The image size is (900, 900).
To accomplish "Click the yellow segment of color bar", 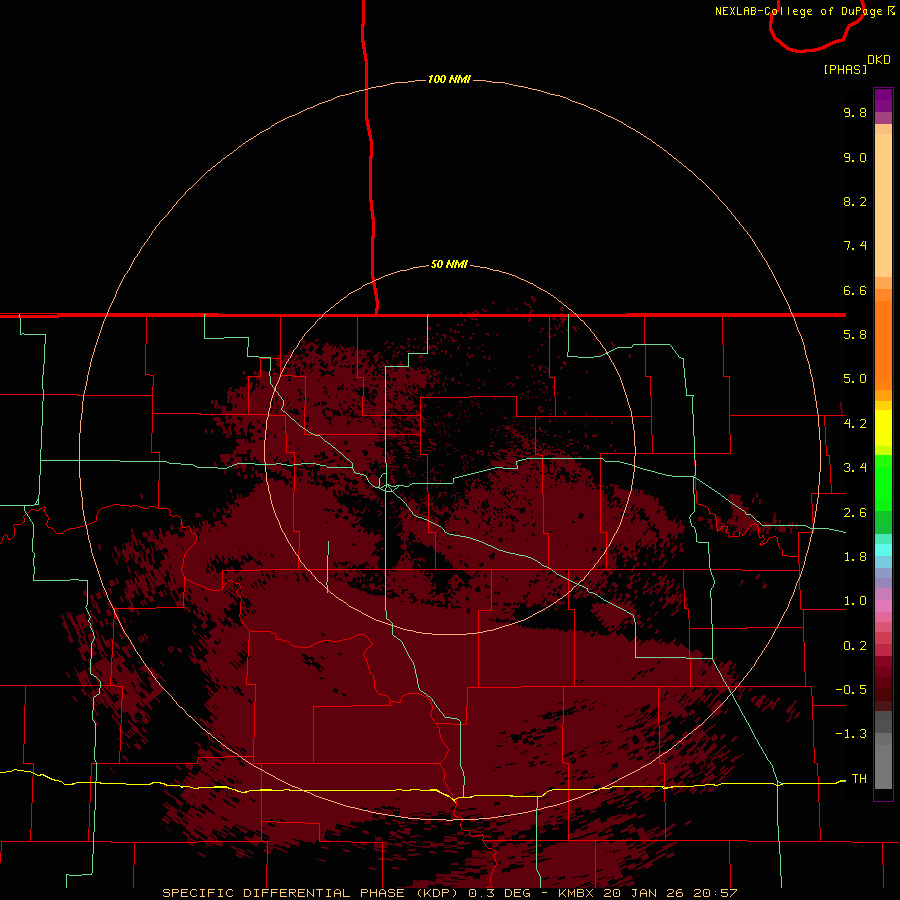I will click(883, 428).
